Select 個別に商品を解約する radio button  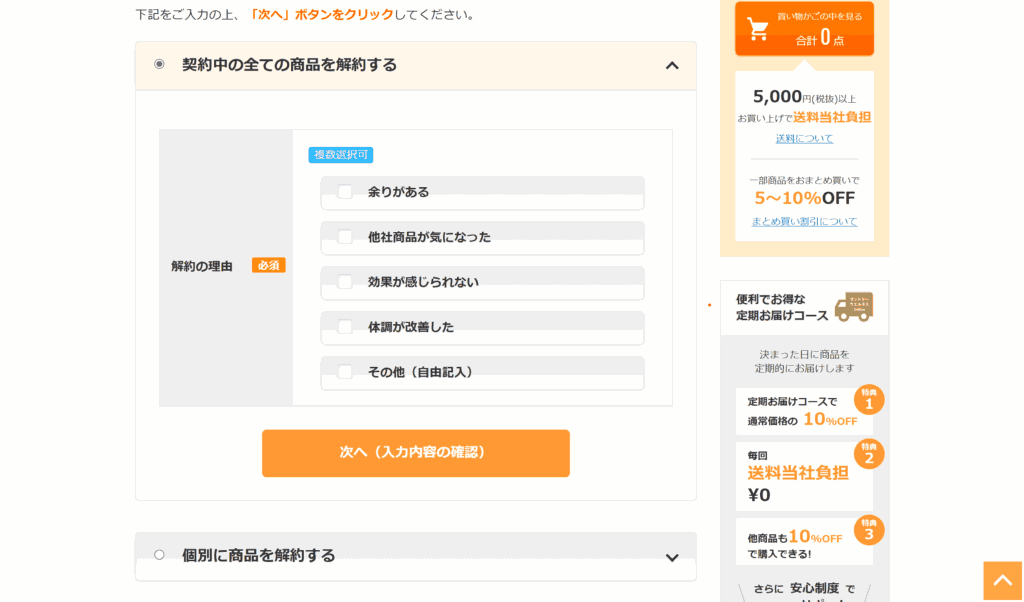159,555
